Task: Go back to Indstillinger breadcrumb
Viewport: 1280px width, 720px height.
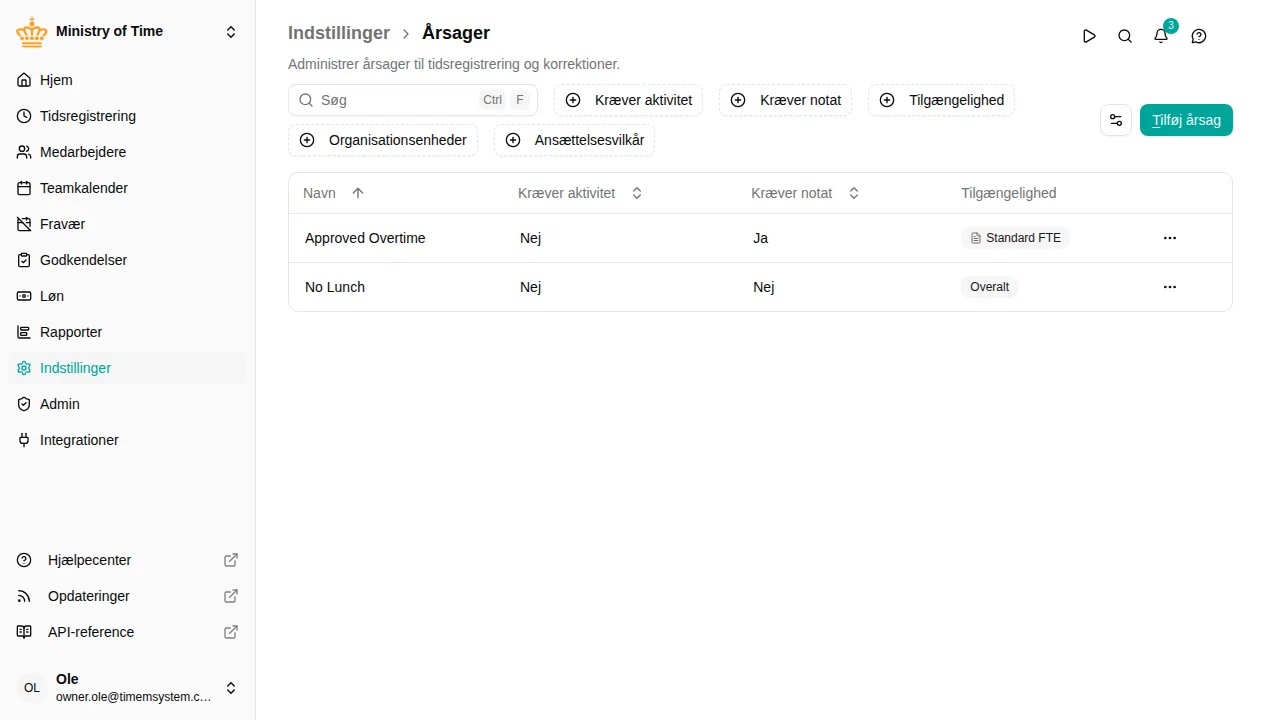Action: click(x=339, y=33)
